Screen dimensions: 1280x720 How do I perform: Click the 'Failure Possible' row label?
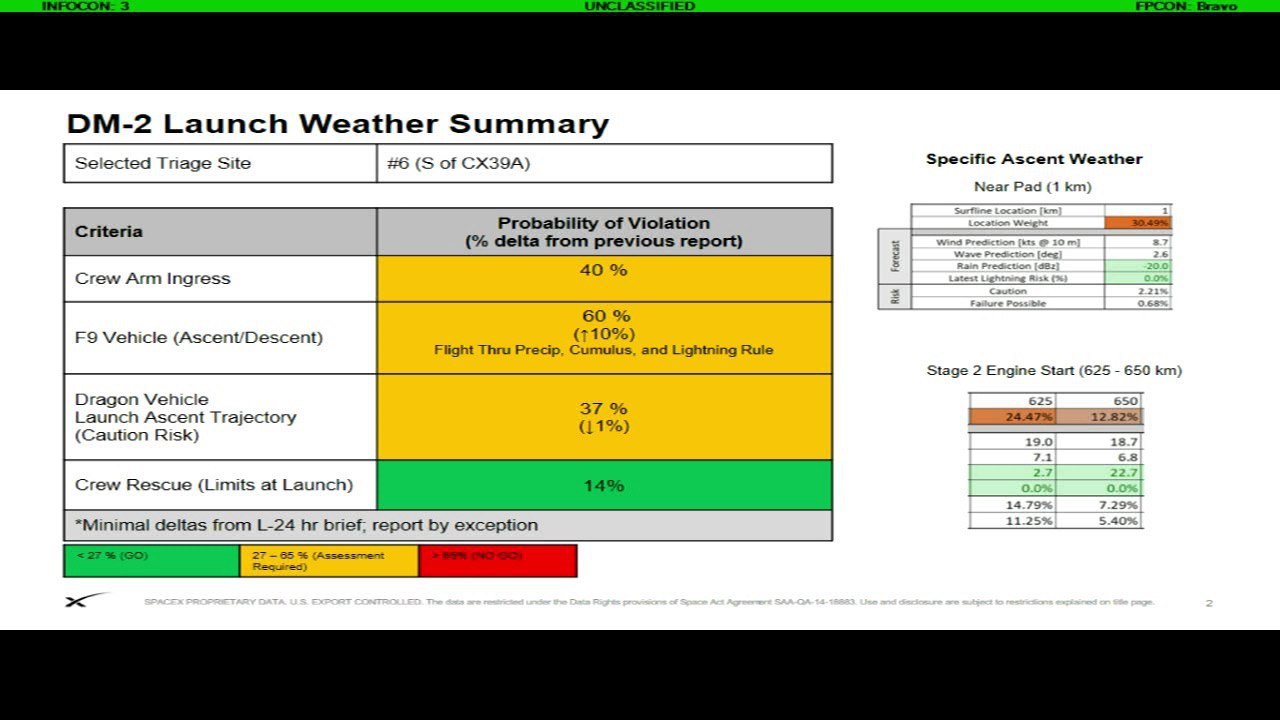click(1008, 303)
